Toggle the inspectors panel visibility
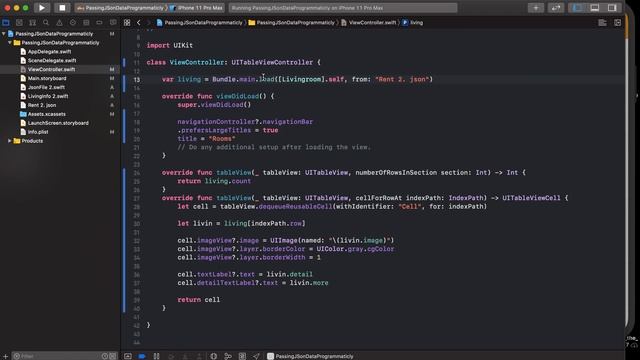640x360 pixels. point(612,8)
